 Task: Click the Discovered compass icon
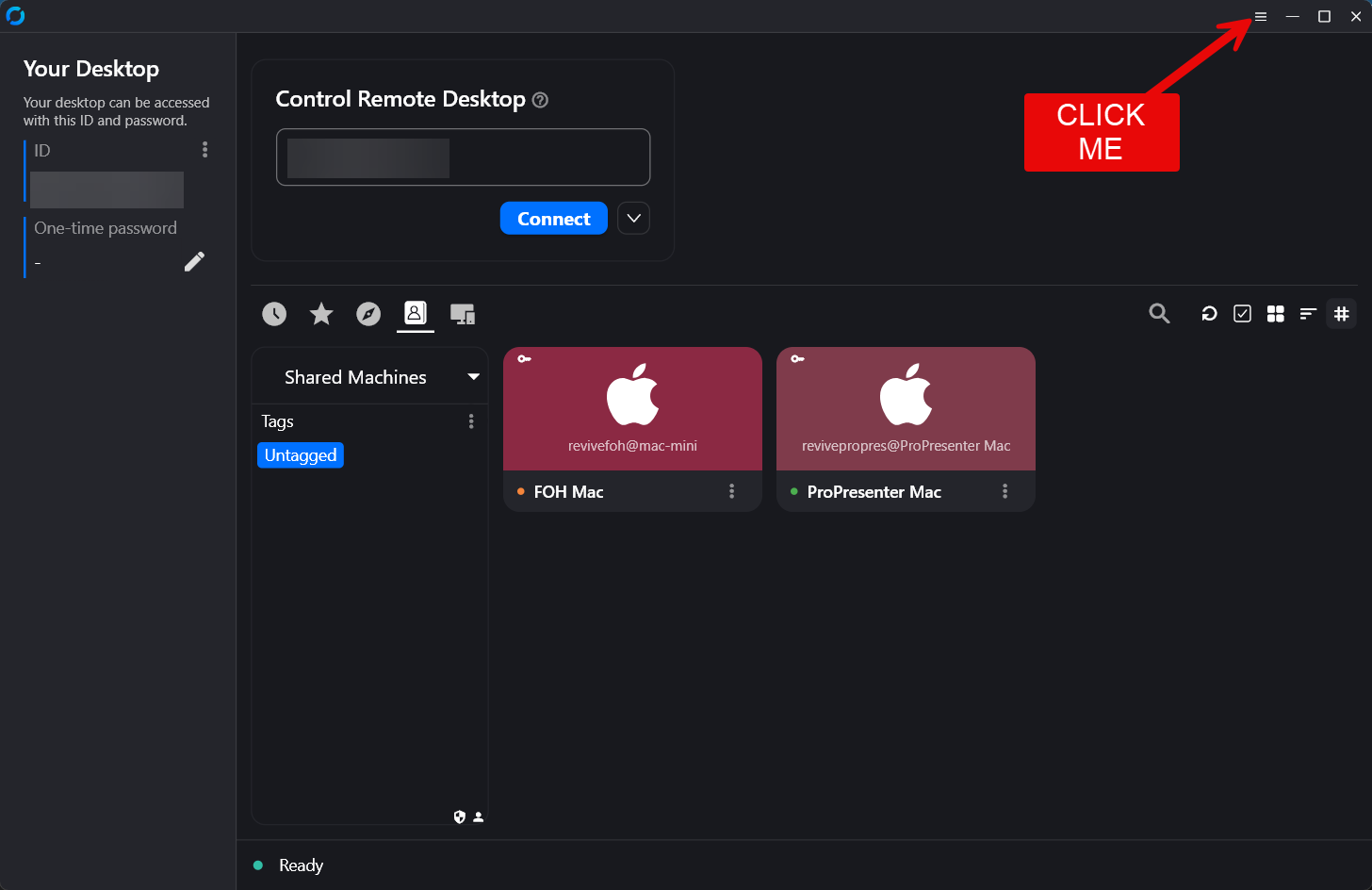click(368, 314)
